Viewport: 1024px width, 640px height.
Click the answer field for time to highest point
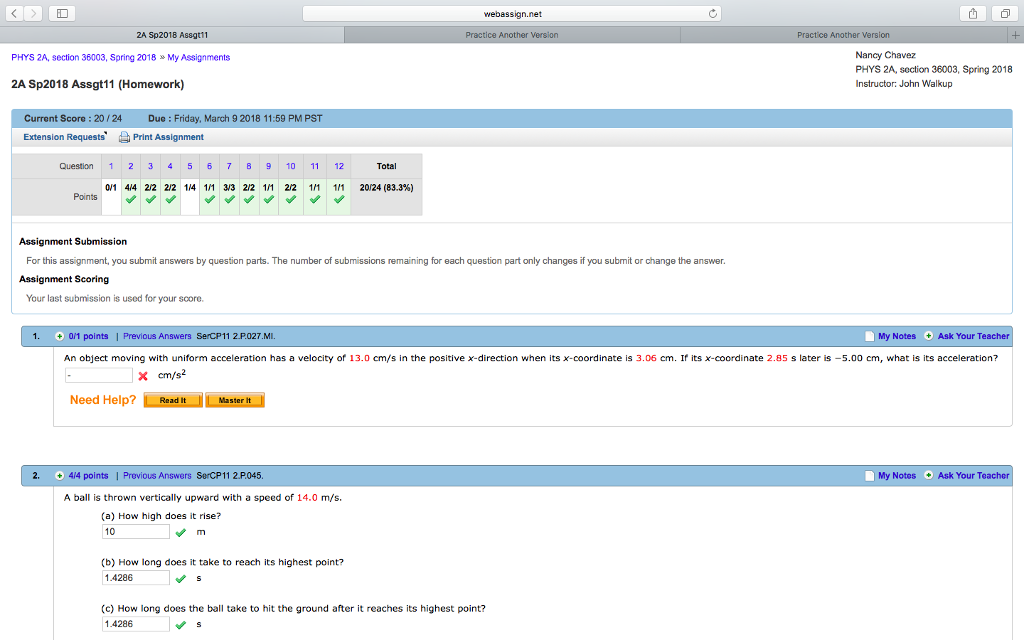coord(136,578)
